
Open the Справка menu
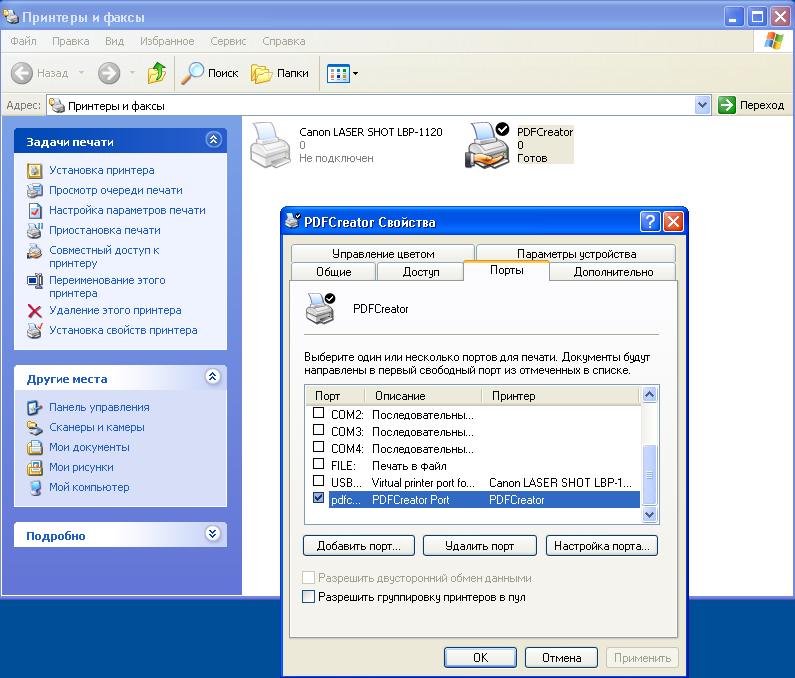[x=284, y=41]
